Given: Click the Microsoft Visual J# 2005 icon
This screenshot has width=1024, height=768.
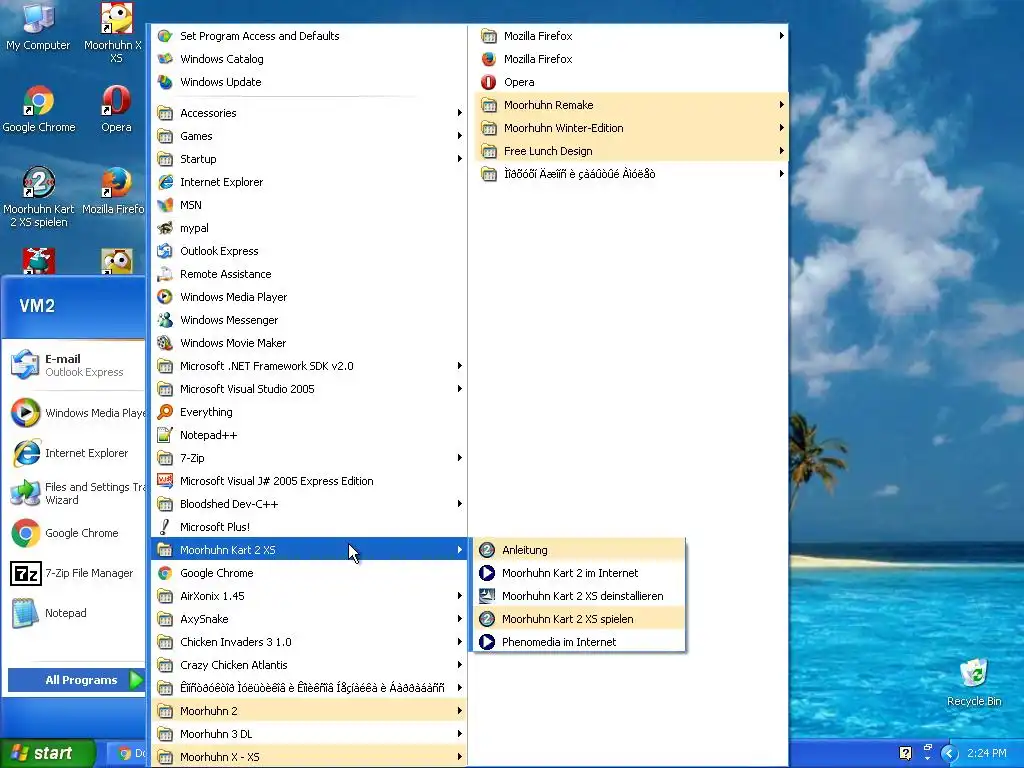Looking at the screenshot, I should (165, 481).
